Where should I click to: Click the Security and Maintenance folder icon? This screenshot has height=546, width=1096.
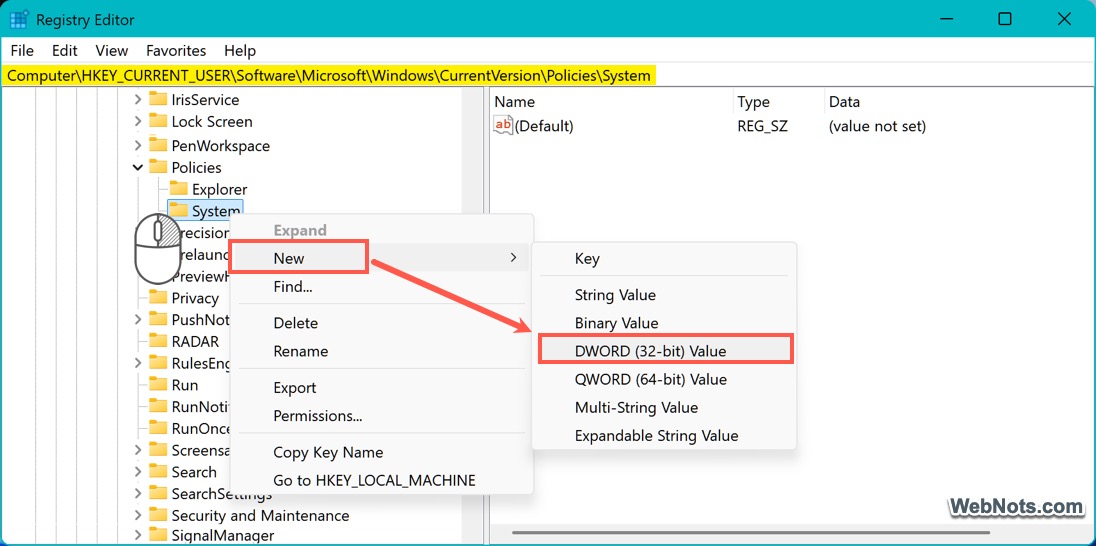(158, 515)
